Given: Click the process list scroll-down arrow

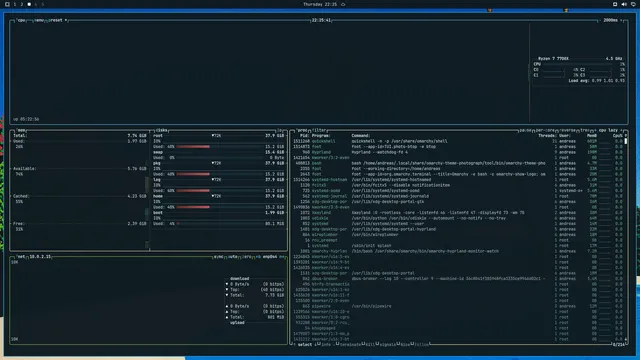Looking at the screenshot, I should pyautogui.click(x=626, y=339).
